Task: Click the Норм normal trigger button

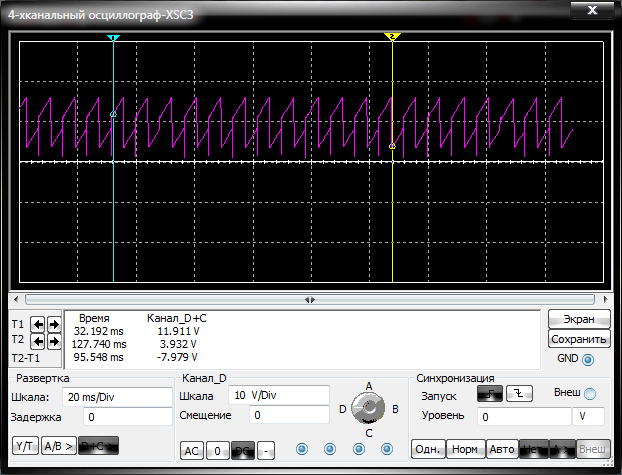Action: click(466, 449)
